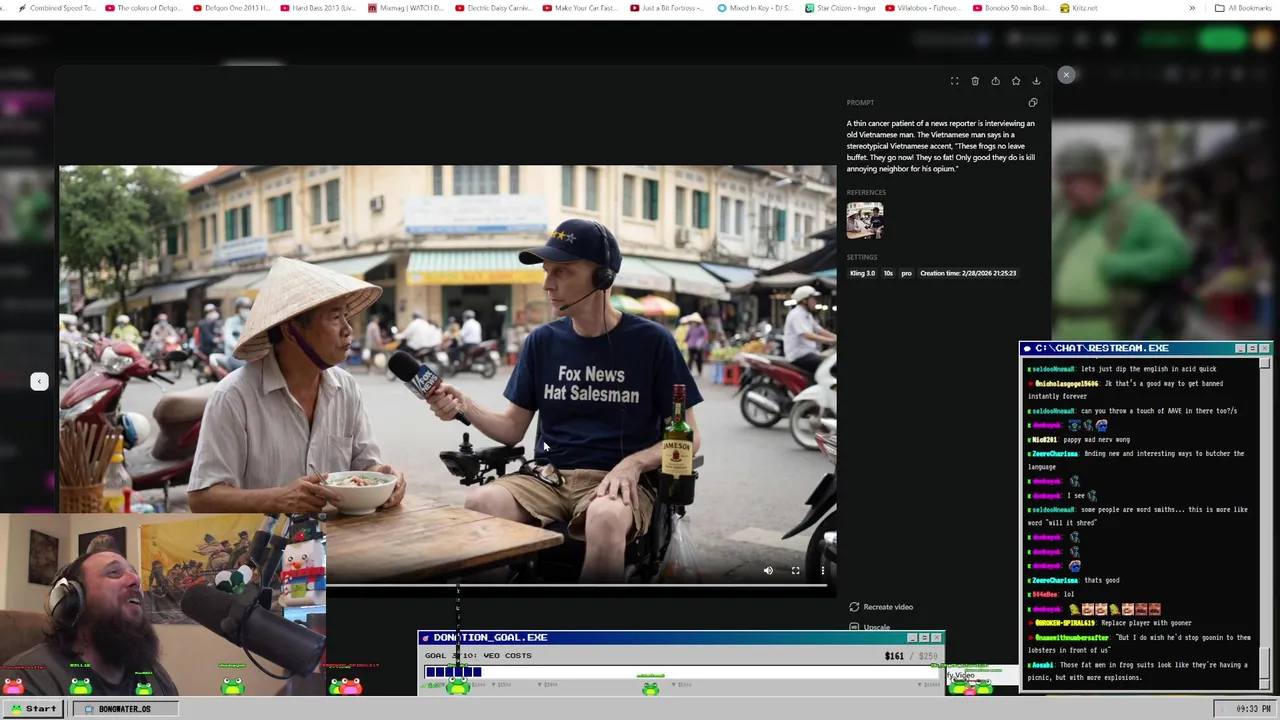
Task: Click the $161 donation amount
Action: pos(894,656)
